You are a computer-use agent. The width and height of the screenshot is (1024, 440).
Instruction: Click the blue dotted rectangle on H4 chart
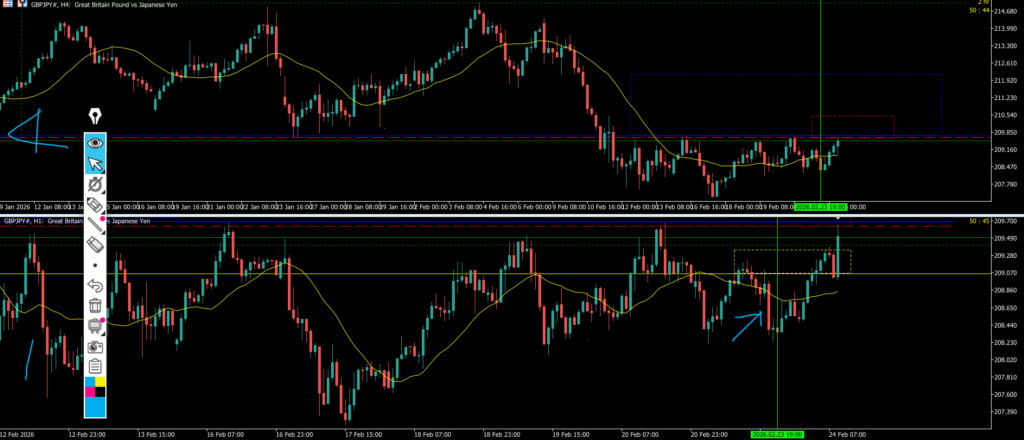pos(785,75)
